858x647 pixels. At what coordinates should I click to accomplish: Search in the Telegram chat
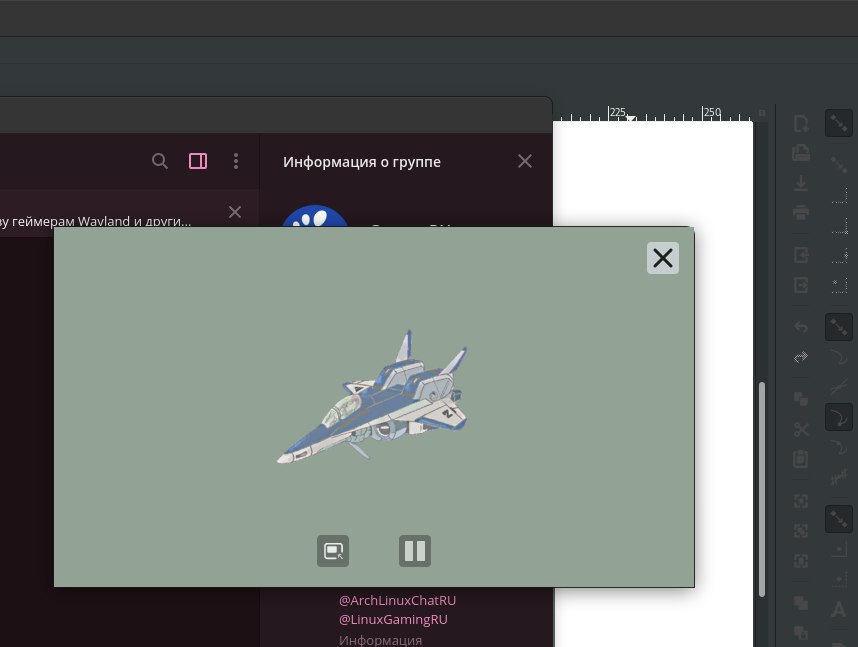pos(159,161)
